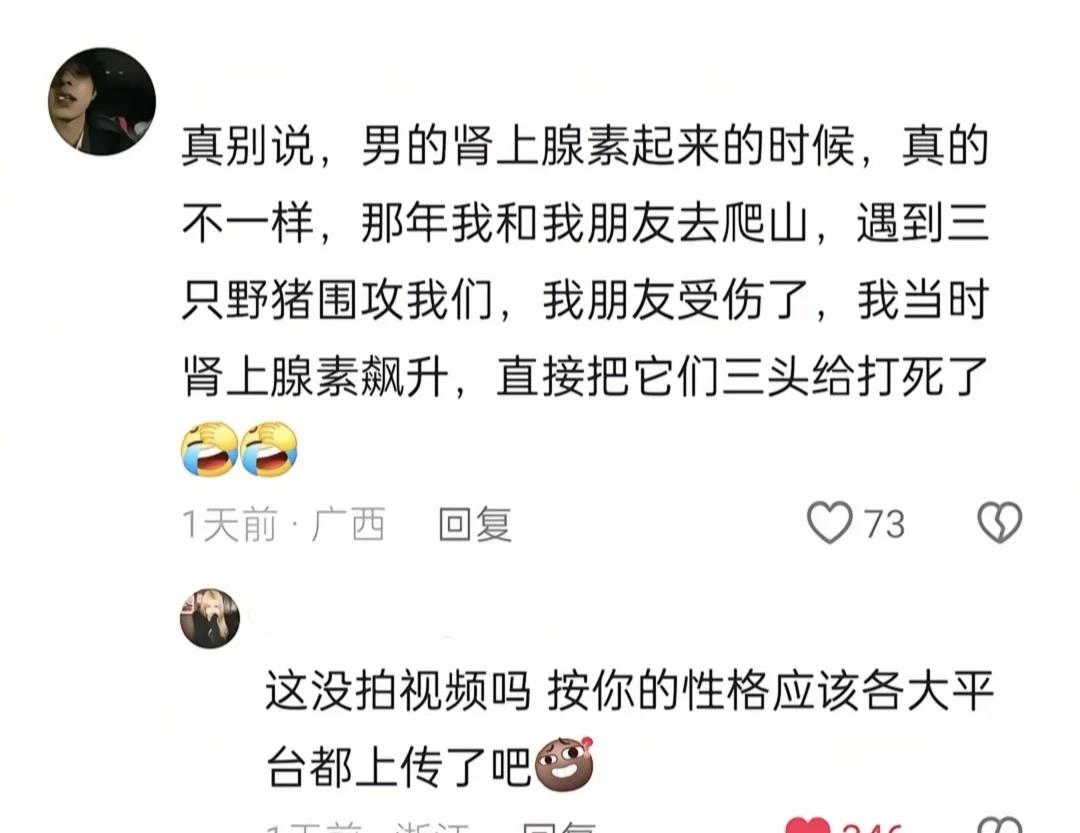Click the 73 likes count
1080x833 pixels.
[x=884, y=524]
